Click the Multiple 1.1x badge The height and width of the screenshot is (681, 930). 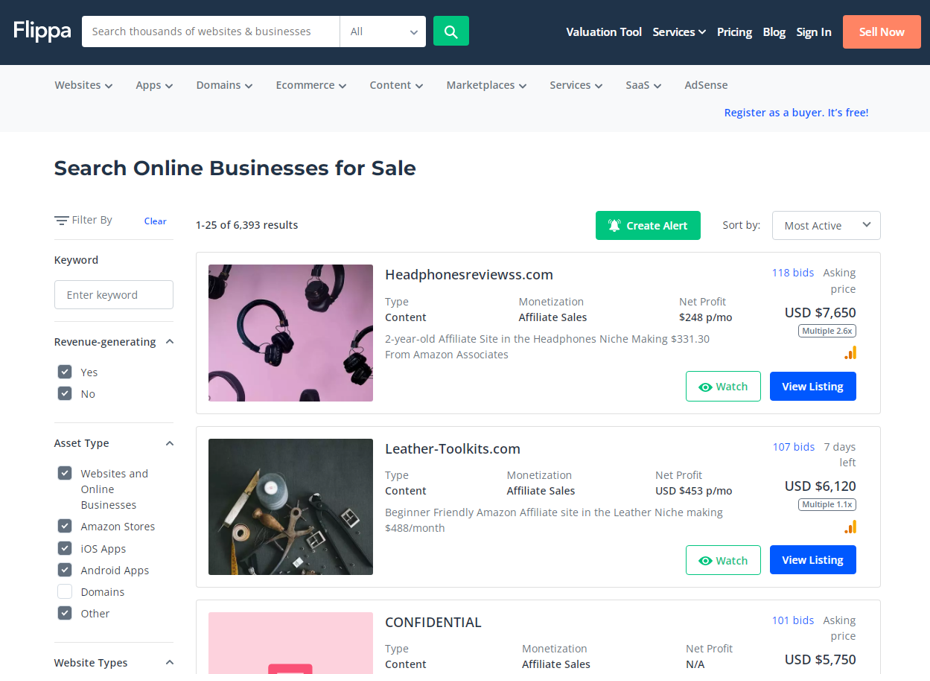tap(827, 504)
